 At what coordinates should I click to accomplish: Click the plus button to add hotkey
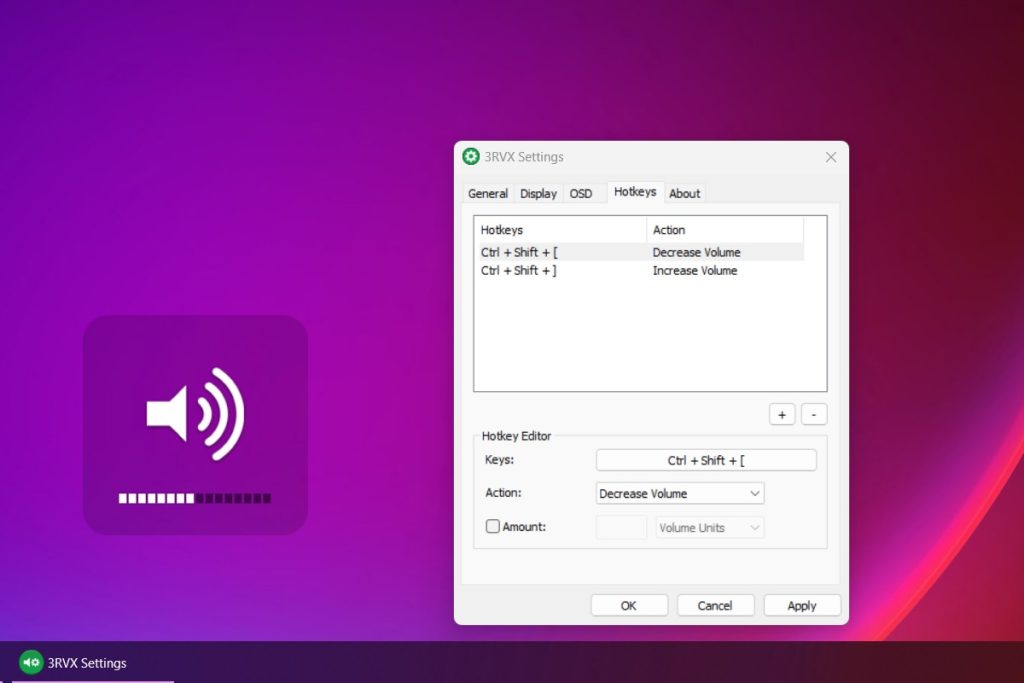[782, 414]
